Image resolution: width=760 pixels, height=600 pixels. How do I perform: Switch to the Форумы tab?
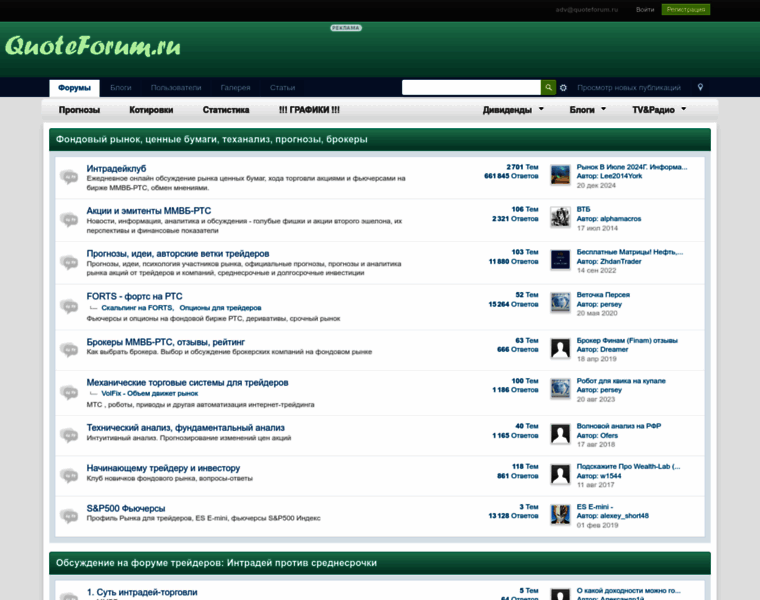pyautogui.click(x=74, y=88)
